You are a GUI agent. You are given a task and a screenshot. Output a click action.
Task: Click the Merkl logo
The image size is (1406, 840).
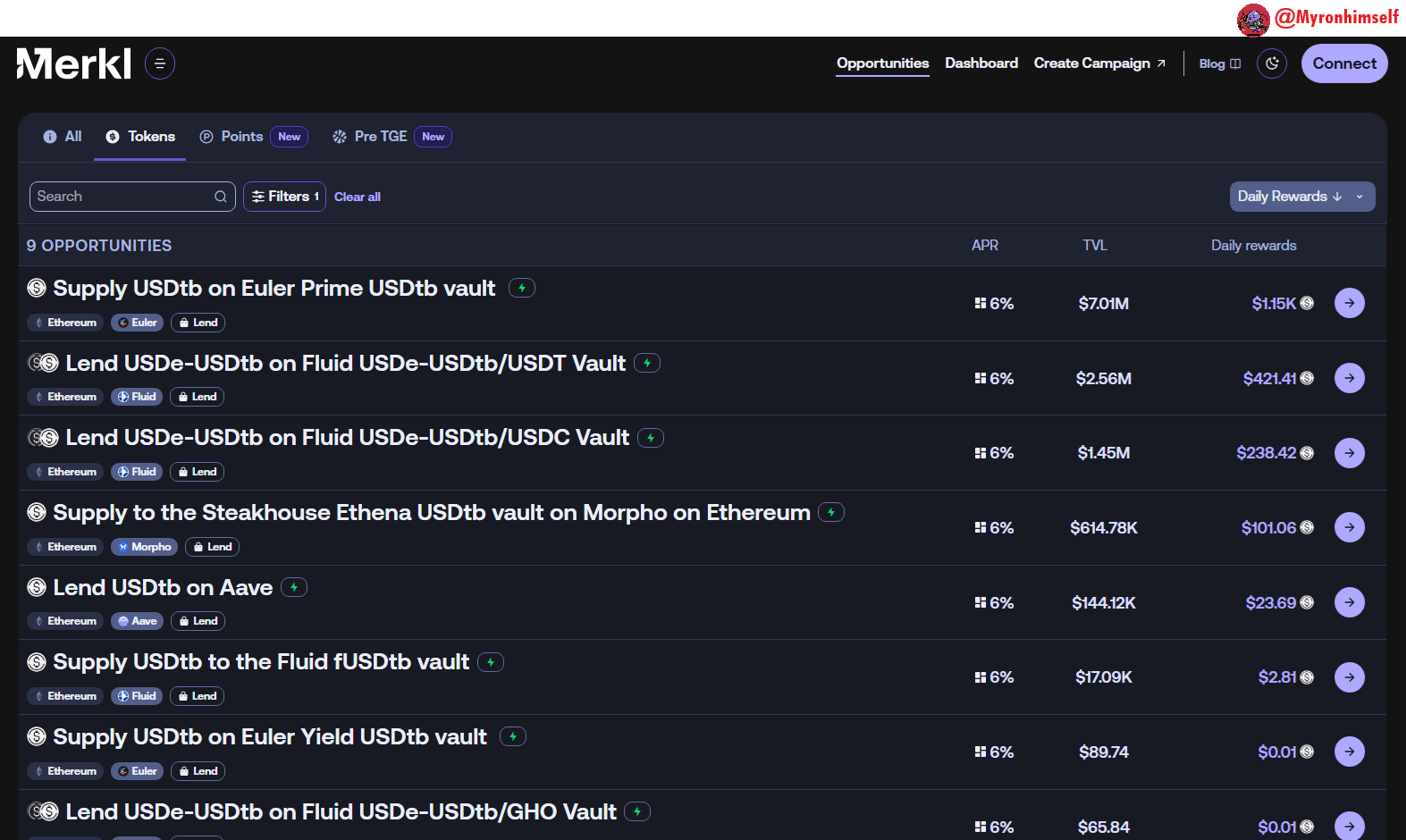click(74, 63)
